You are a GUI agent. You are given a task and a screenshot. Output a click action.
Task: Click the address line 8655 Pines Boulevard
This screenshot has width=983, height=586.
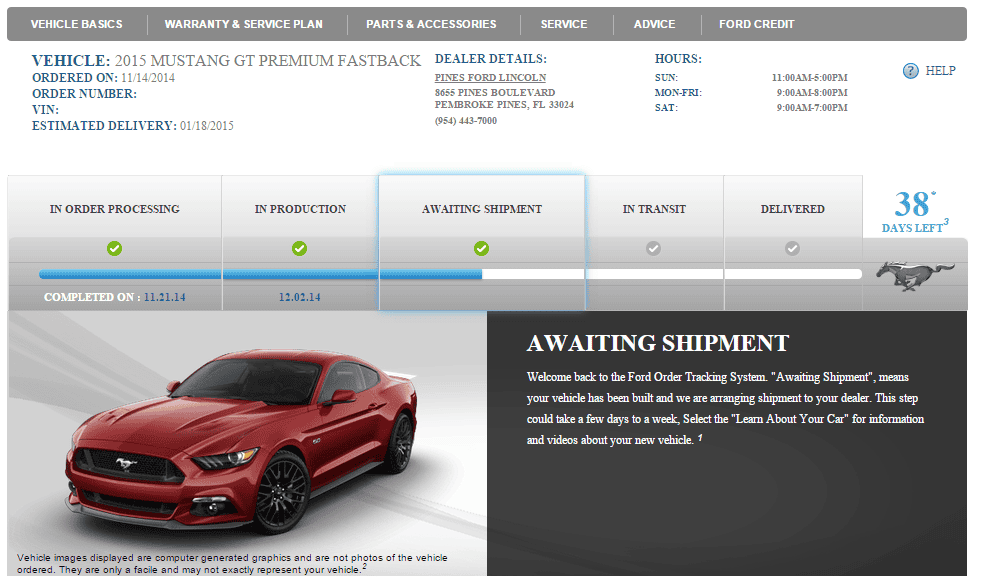tap(495, 92)
